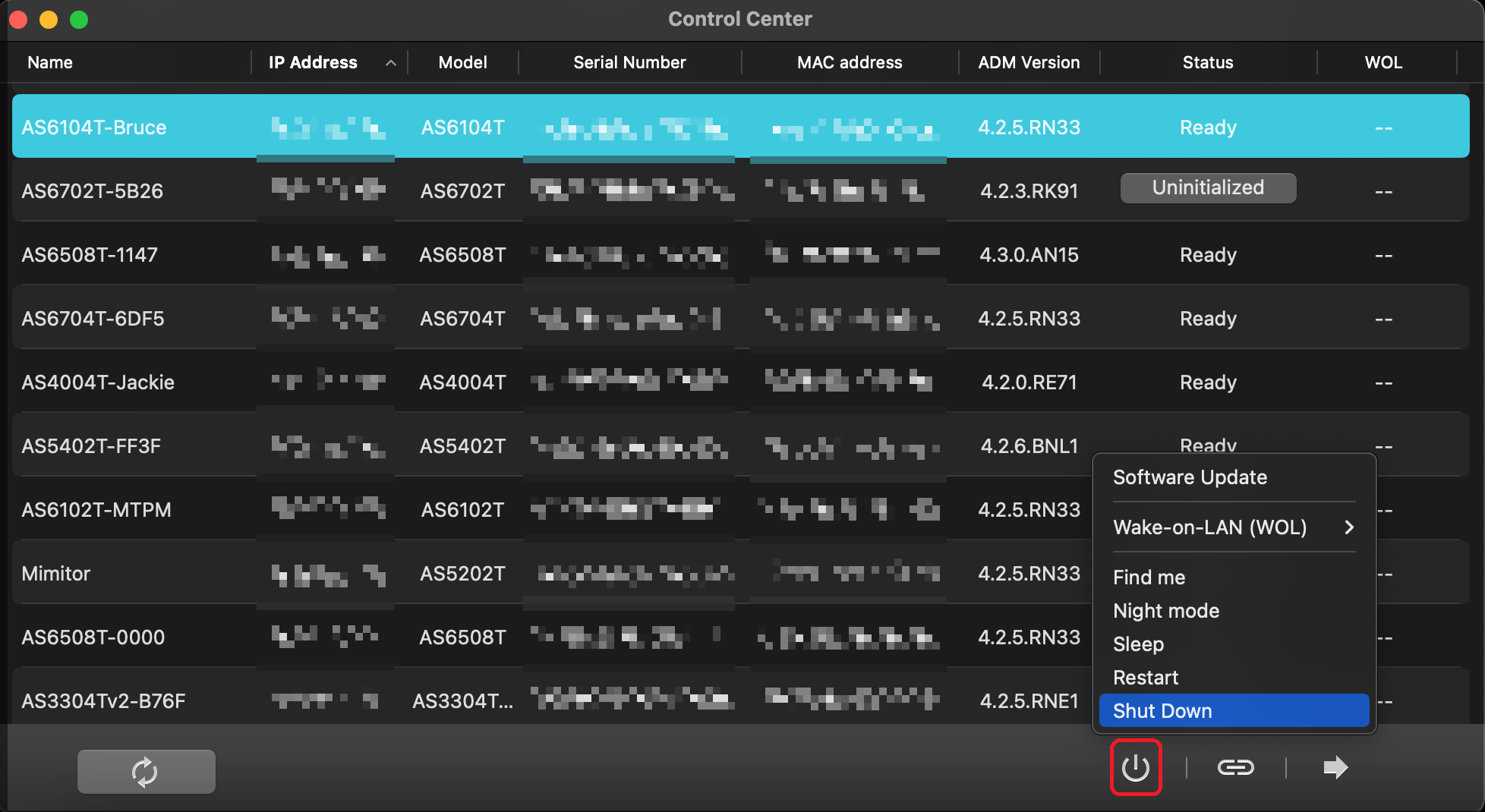Click the right arrow open icon
Viewport: 1485px width, 812px height.
[x=1335, y=768]
